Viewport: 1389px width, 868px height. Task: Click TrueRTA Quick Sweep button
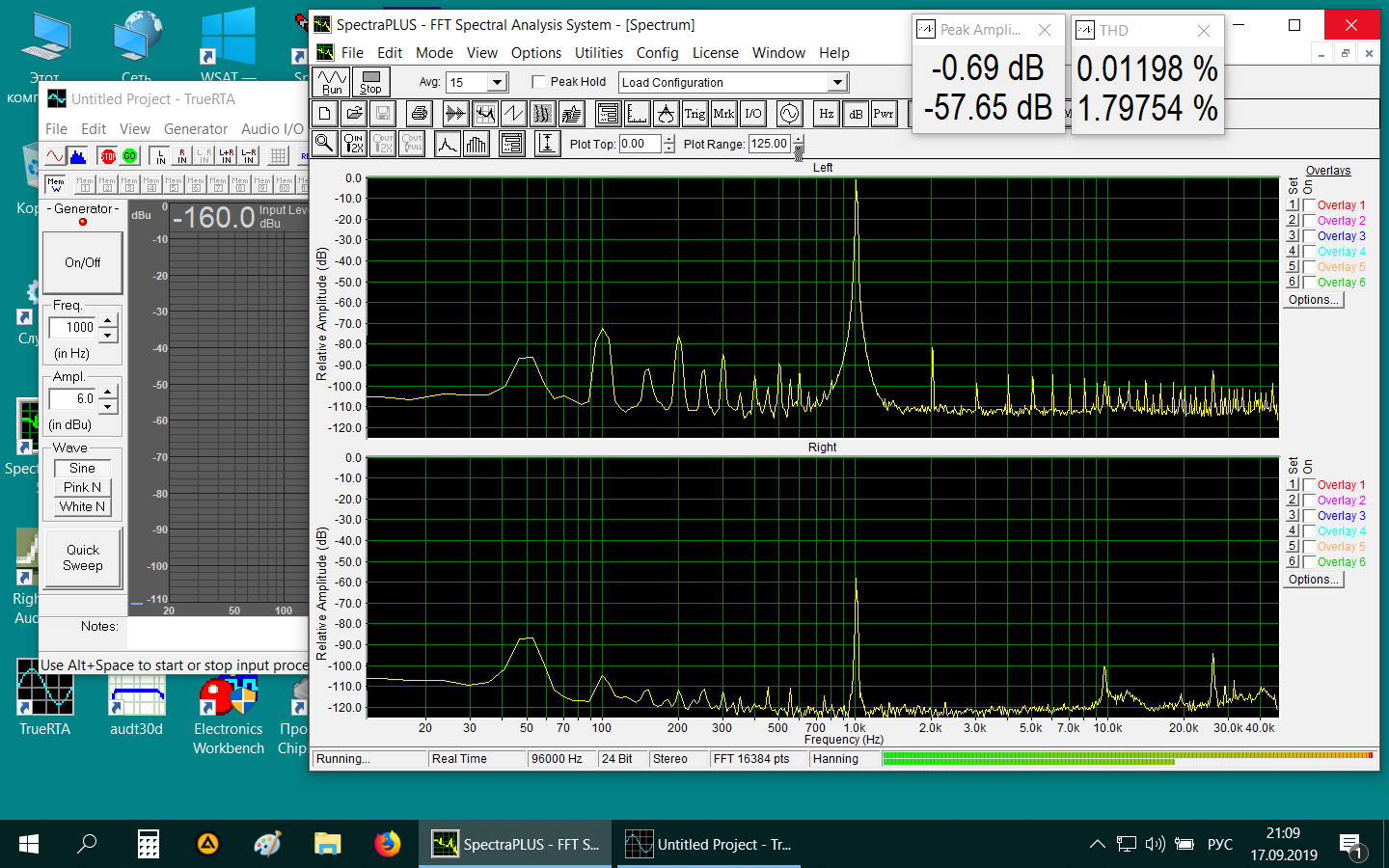coord(83,557)
